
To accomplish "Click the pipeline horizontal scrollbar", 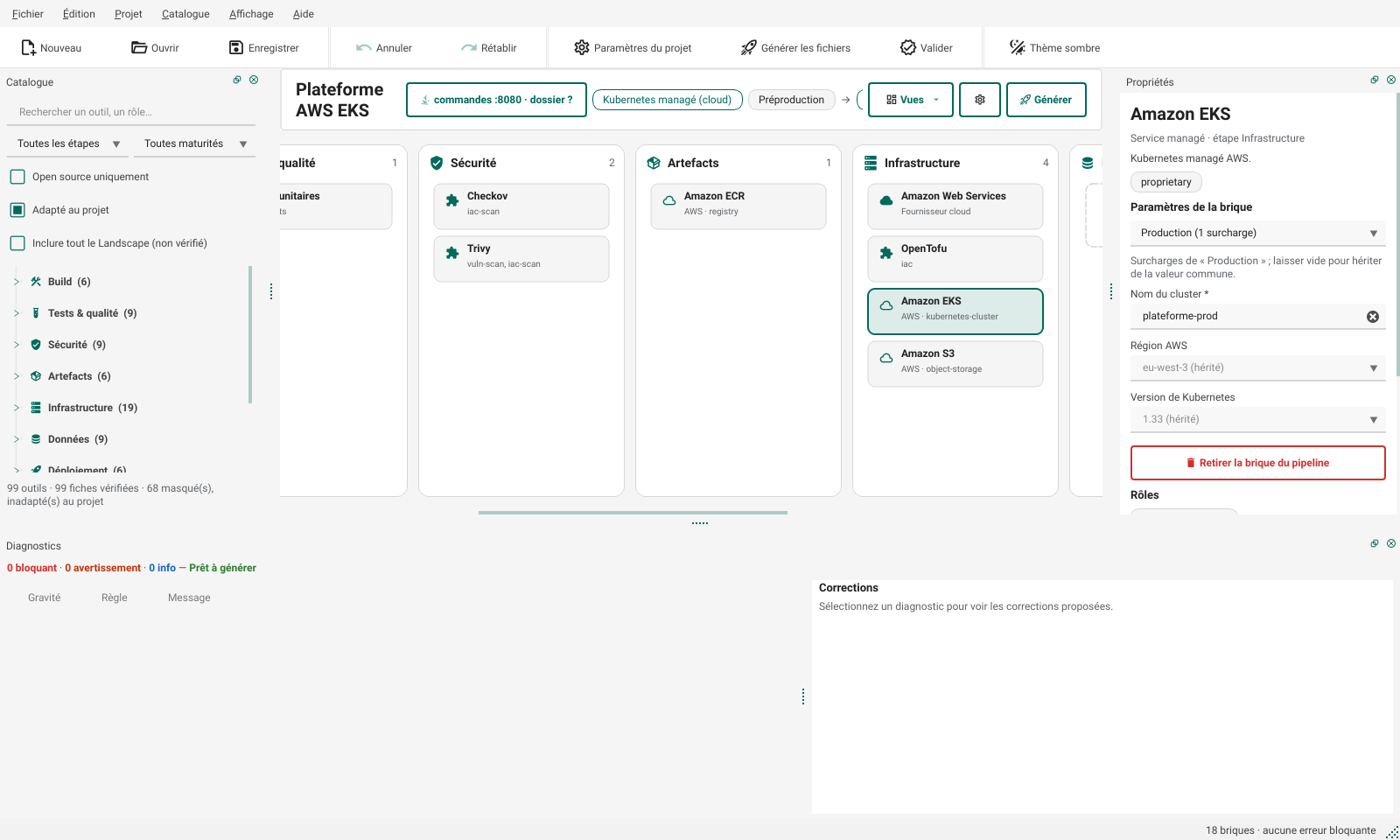I will click(633, 513).
